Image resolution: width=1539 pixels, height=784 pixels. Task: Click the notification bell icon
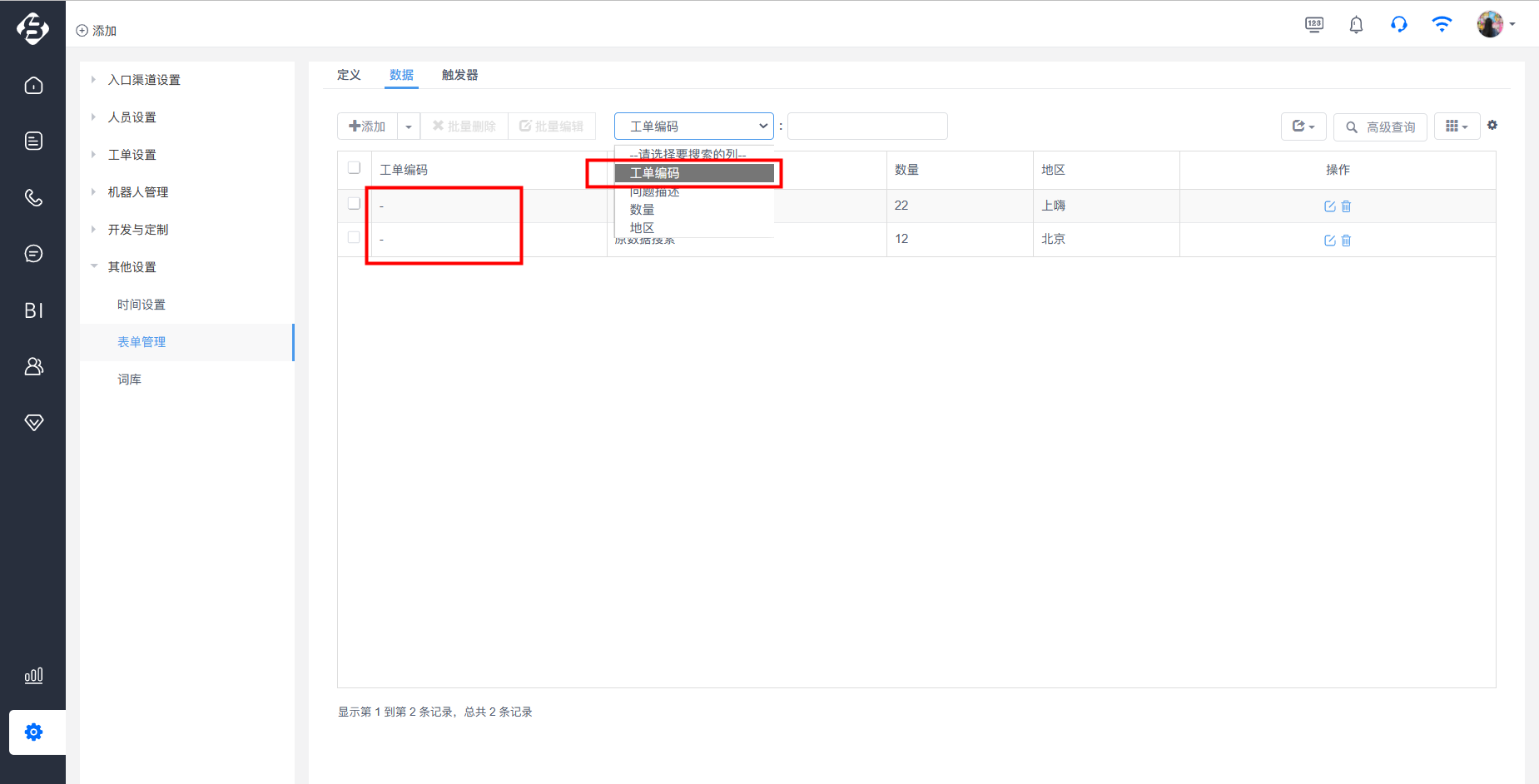tap(1356, 24)
